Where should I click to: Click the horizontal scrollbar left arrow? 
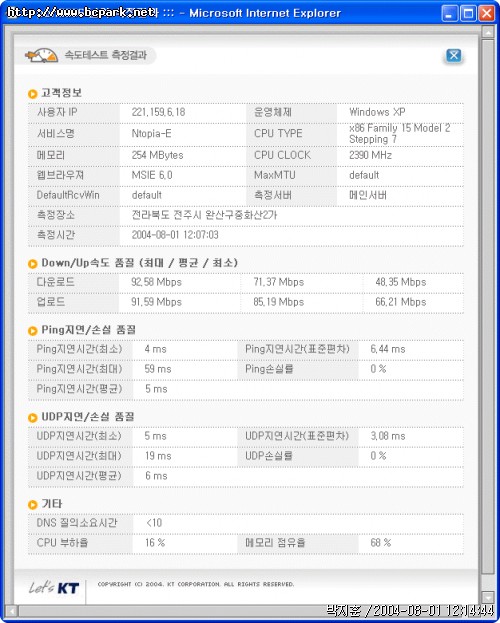tap(12, 610)
